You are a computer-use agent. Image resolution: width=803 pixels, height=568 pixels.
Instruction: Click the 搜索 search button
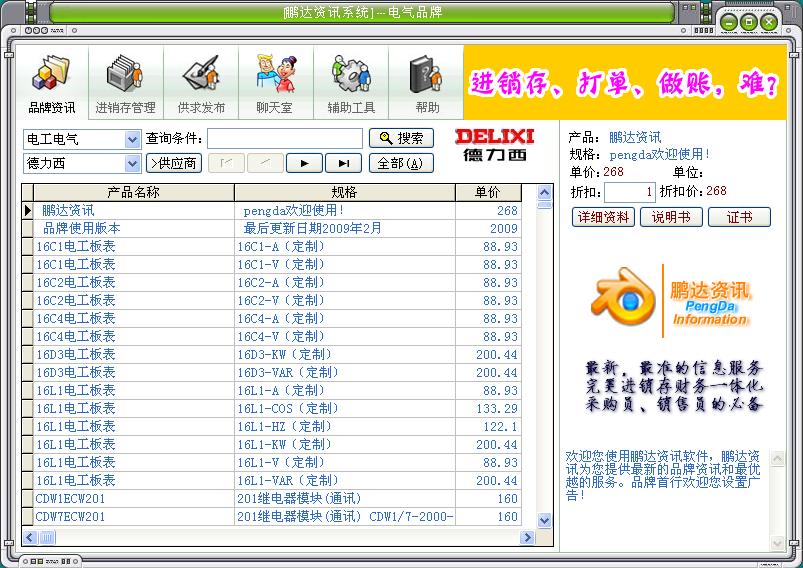pos(401,138)
